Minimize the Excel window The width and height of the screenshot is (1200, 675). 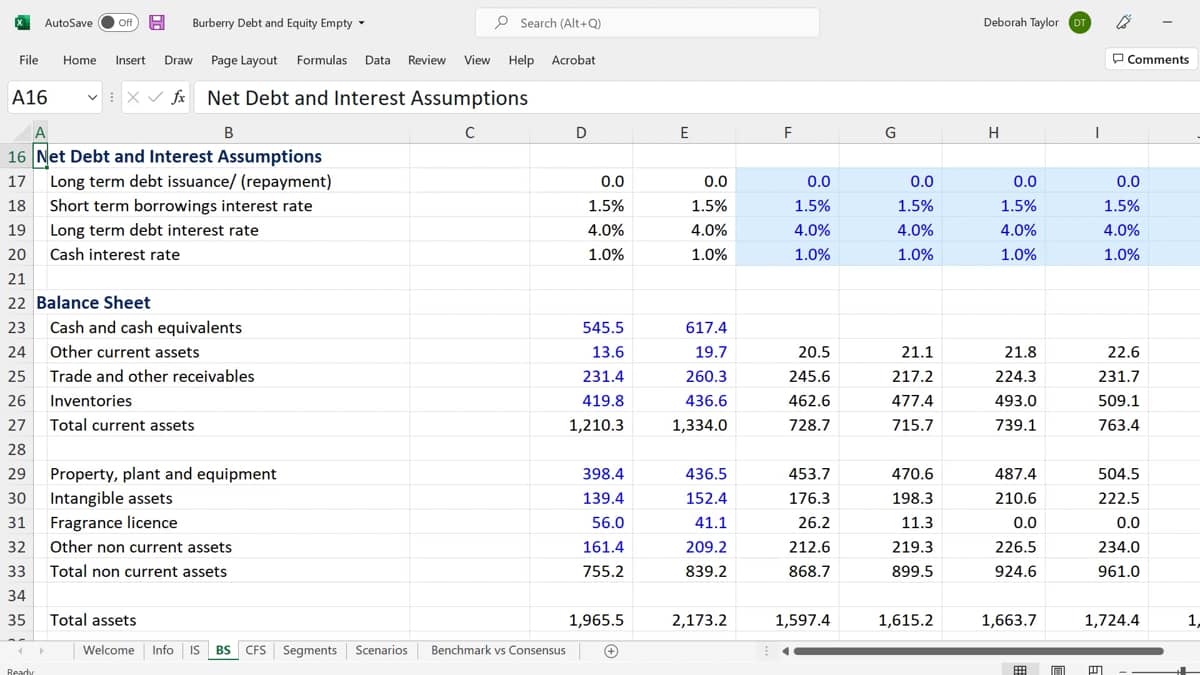1166,22
